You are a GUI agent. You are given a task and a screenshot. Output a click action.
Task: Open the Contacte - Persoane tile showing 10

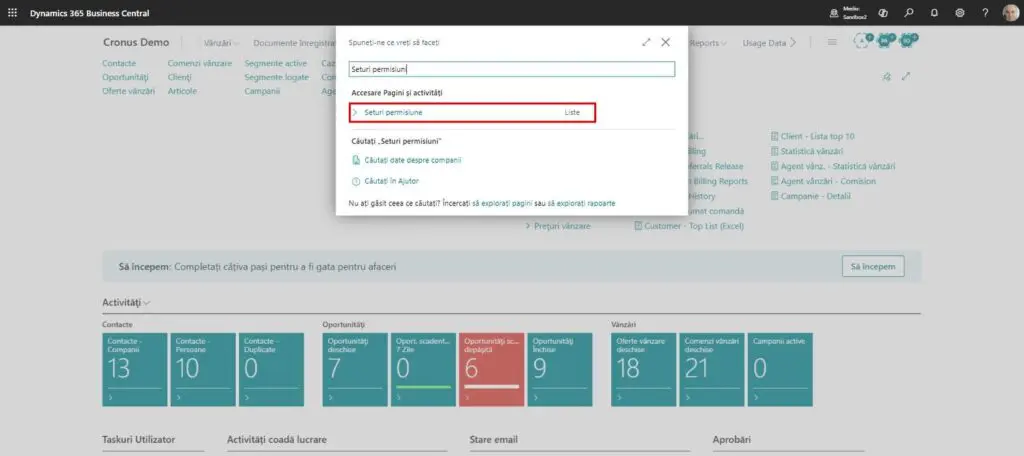coord(203,370)
